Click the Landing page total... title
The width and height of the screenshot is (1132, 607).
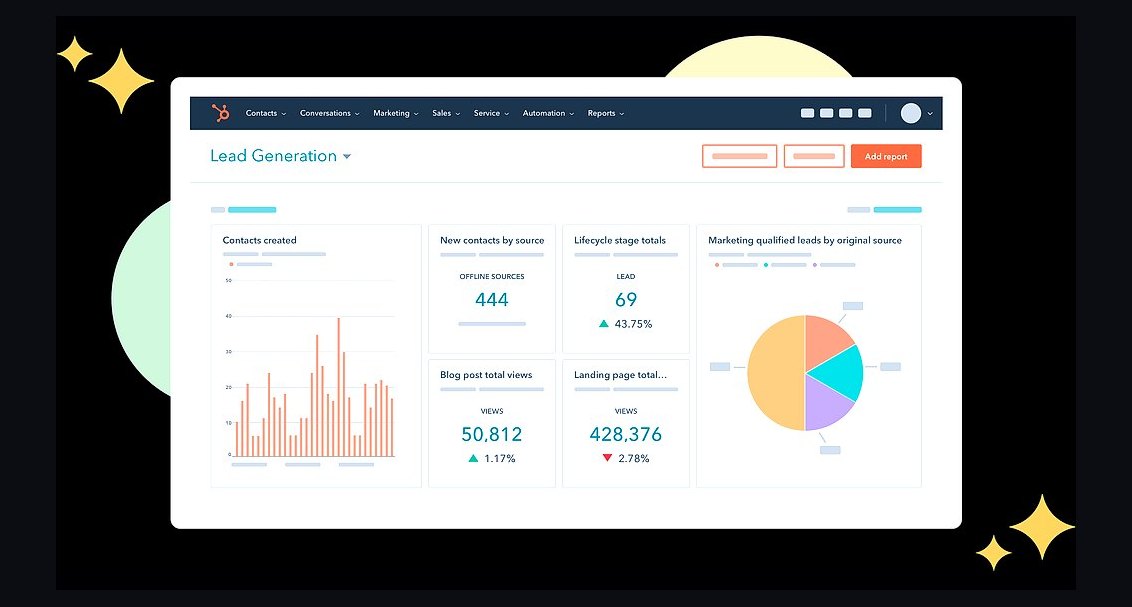(x=620, y=375)
